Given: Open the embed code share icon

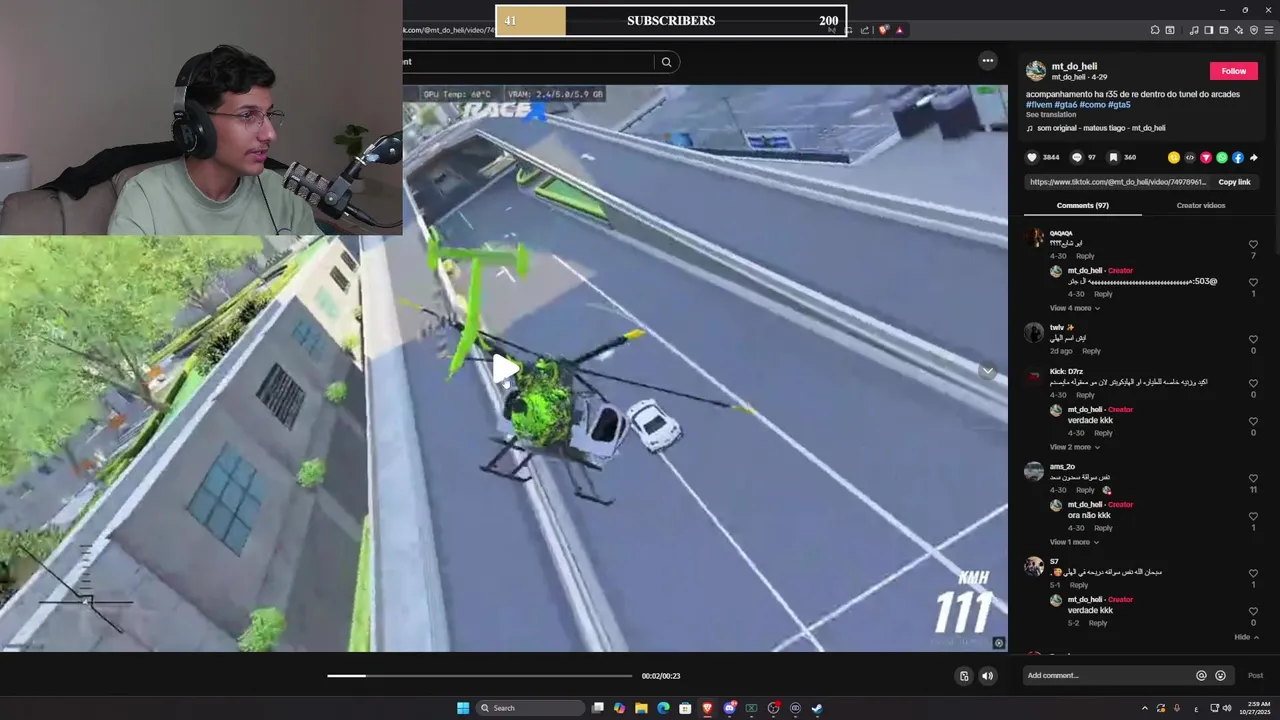Looking at the screenshot, I should (x=1190, y=157).
